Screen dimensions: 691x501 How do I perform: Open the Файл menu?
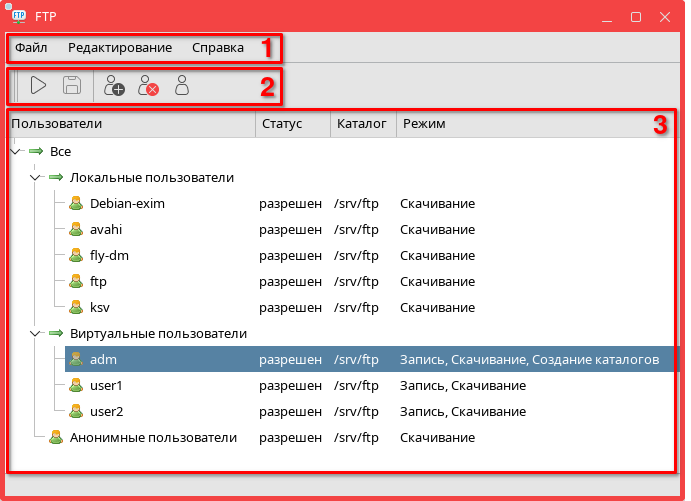(31, 48)
